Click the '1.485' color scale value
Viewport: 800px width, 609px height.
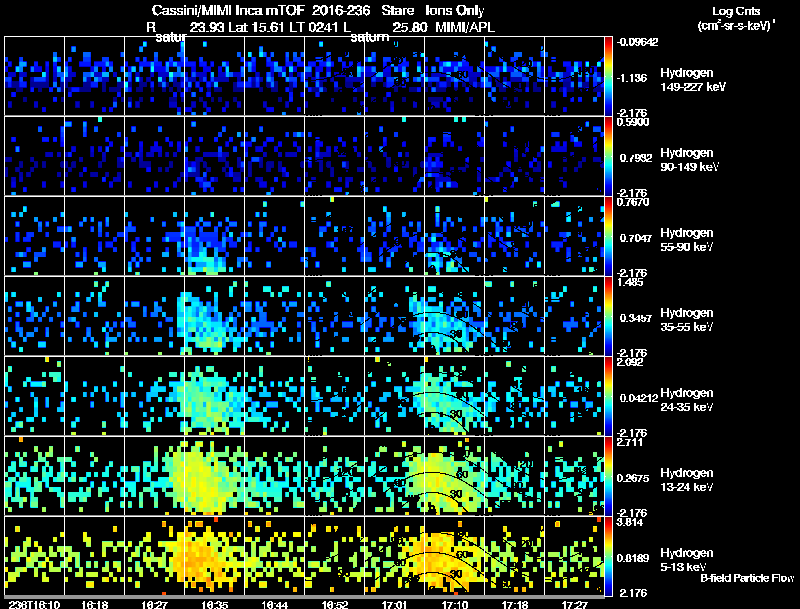[x=631, y=283]
